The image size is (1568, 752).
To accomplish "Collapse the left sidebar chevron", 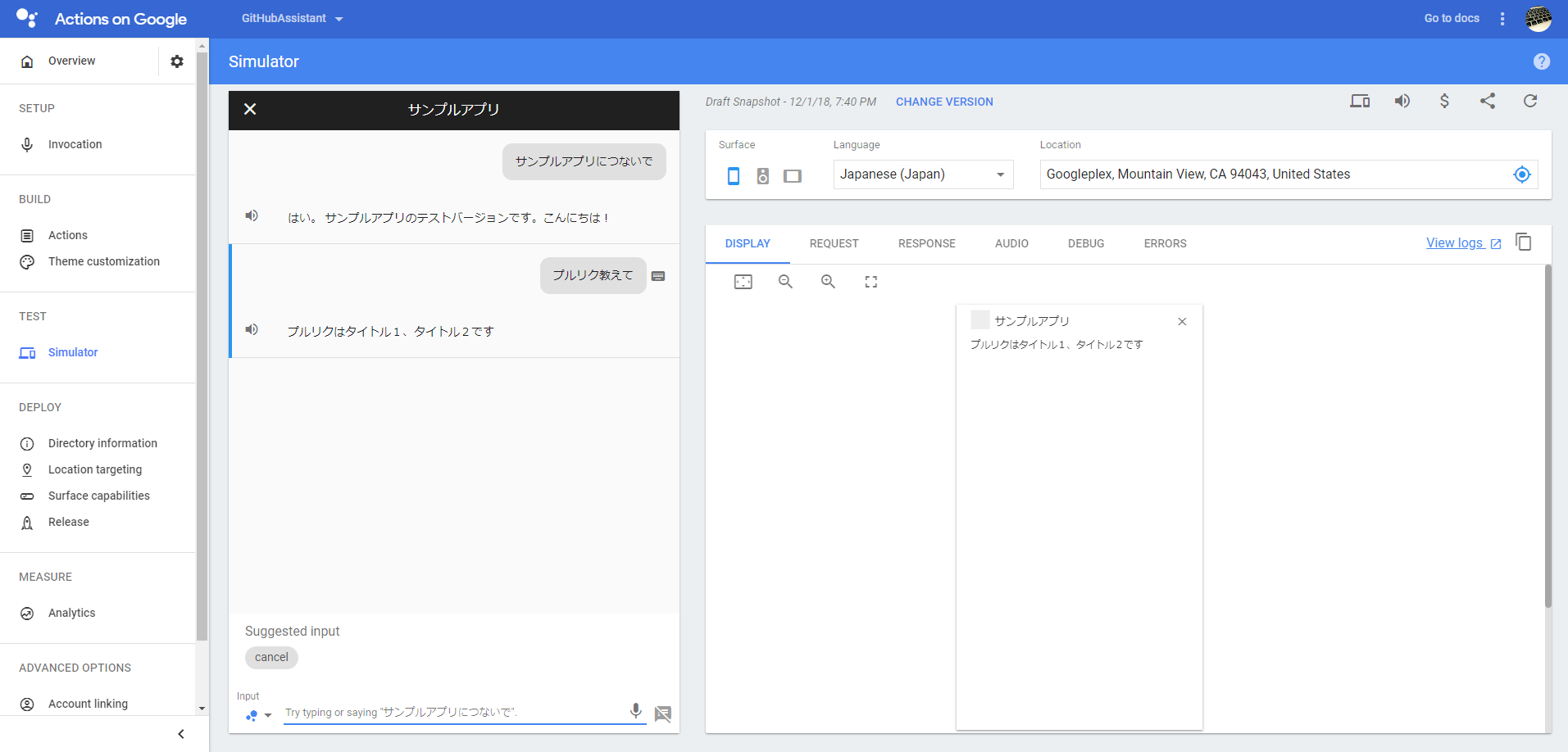I will [x=181, y=734].
